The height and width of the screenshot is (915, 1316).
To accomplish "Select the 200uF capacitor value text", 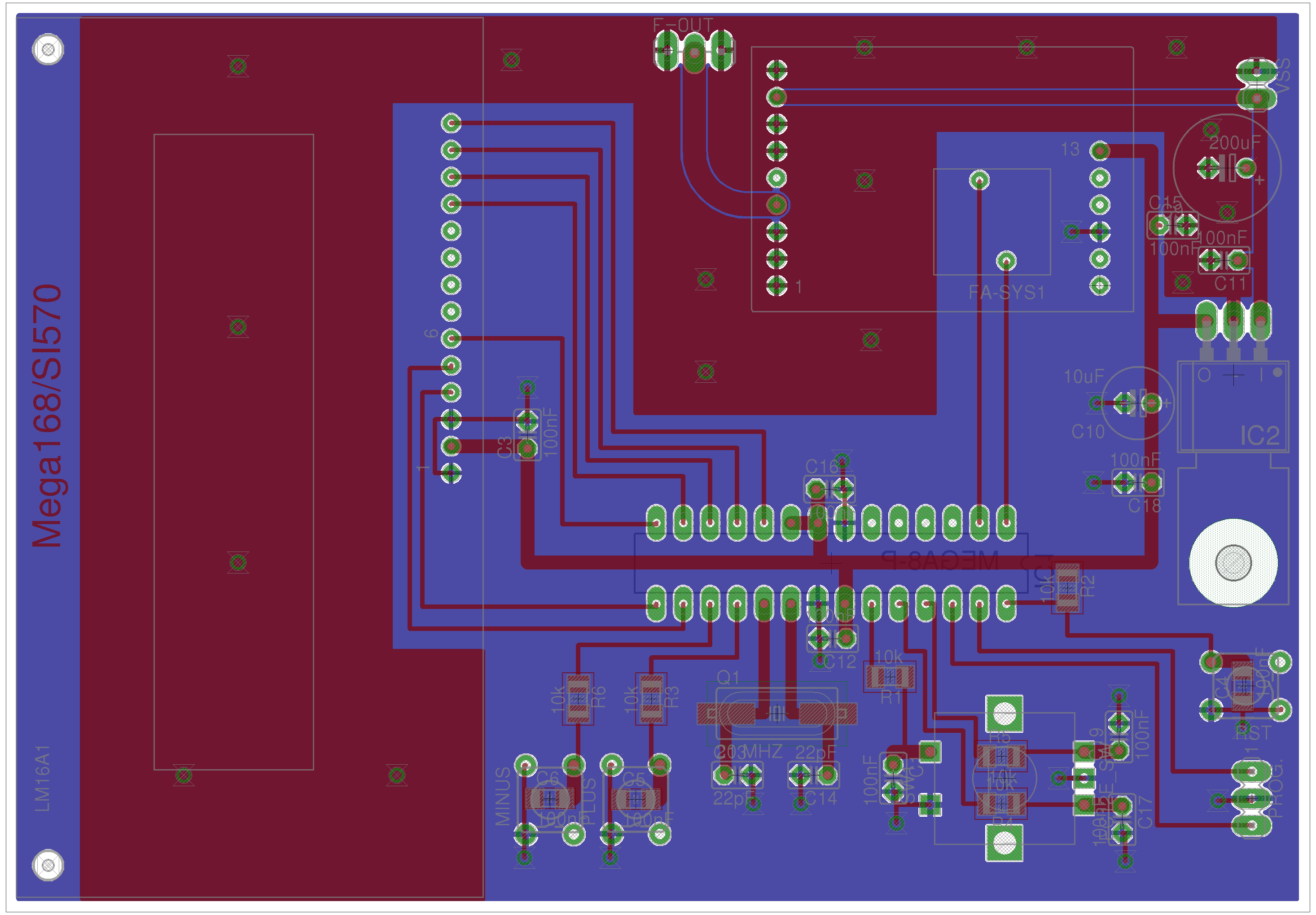I will (1235, 143).
